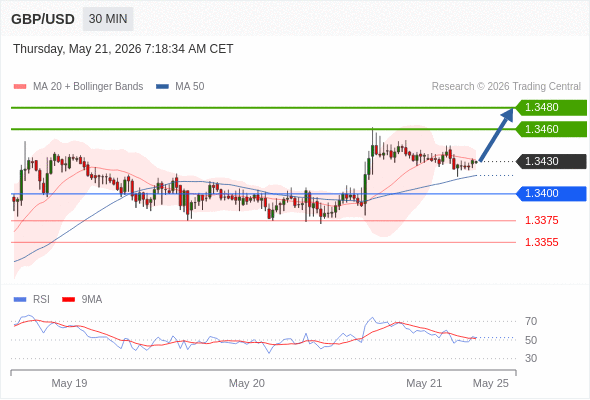Click the red 9MA legend swatch
The width and height of the screenshot is (590, 400).
pos(68,300)
